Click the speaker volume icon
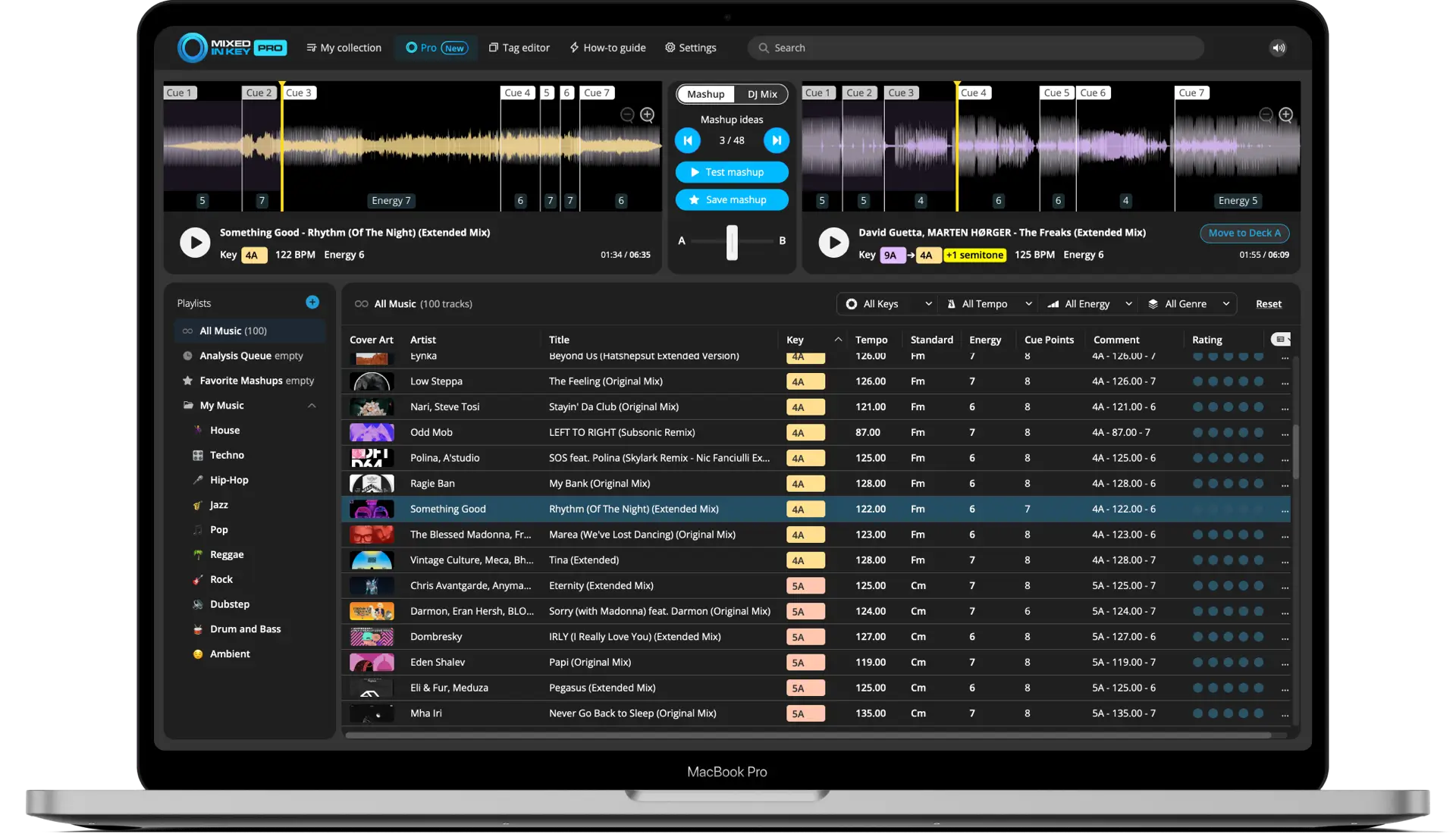The height and width of the screenshot is (834, 1456). click(x=1279, y=48)
